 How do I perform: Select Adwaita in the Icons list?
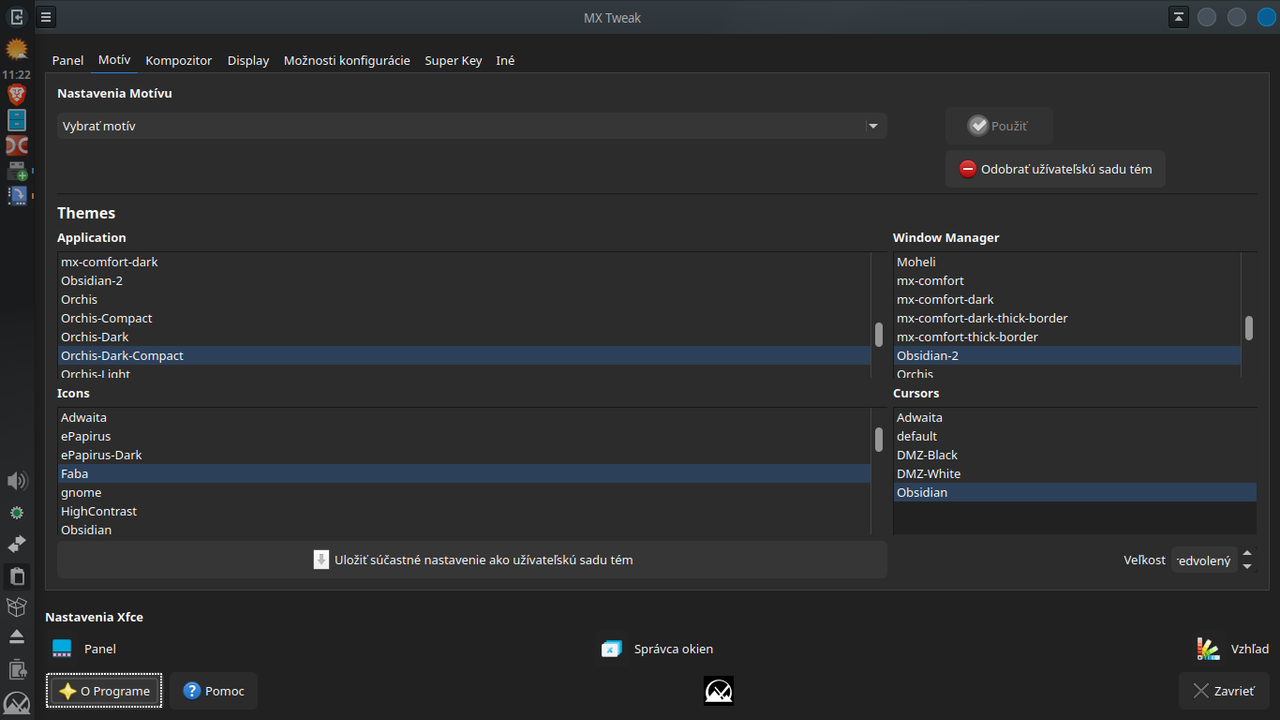pos(464,418)
